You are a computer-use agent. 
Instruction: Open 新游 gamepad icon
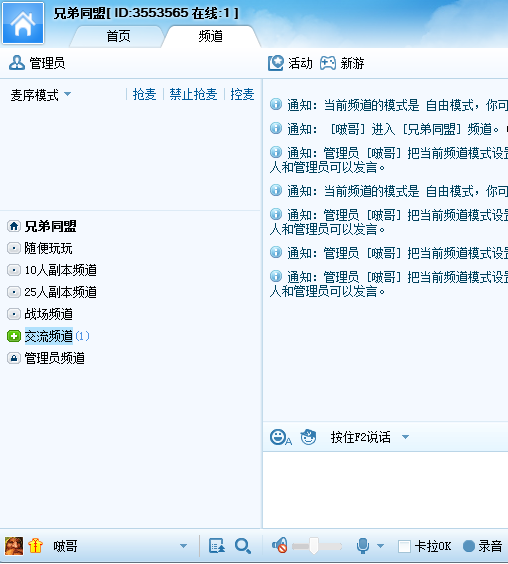pos(328,63)
